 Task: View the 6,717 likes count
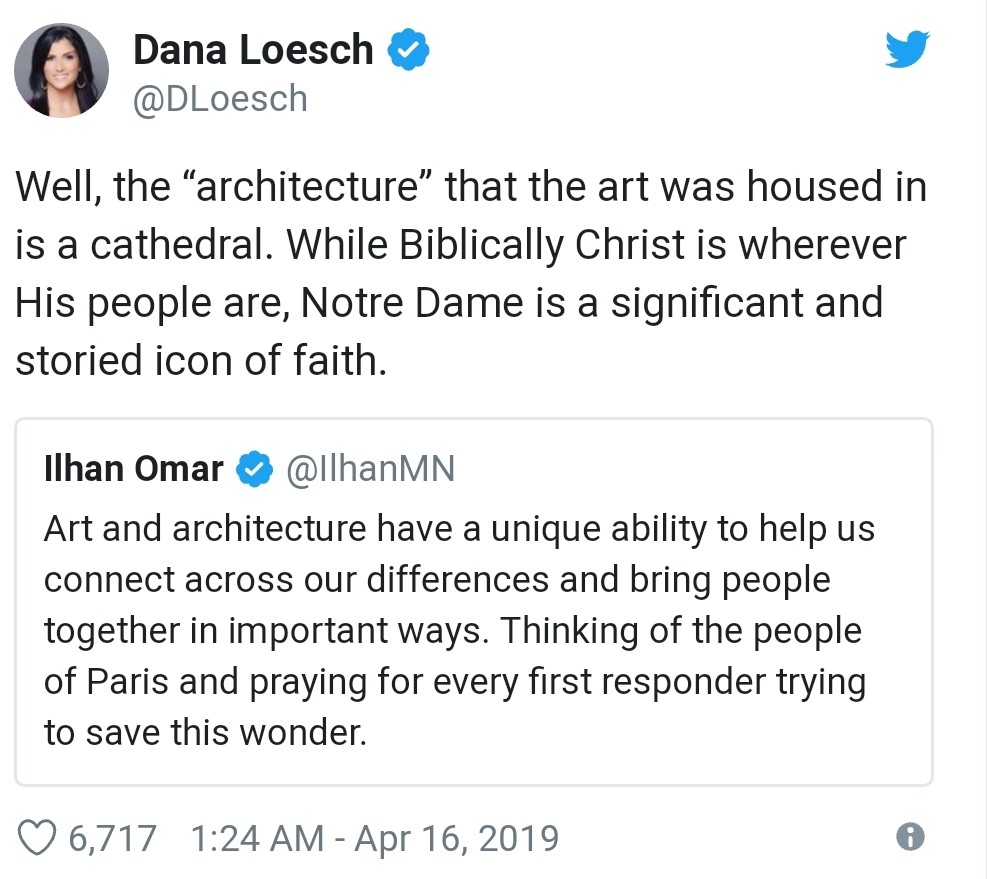point(112,839)
